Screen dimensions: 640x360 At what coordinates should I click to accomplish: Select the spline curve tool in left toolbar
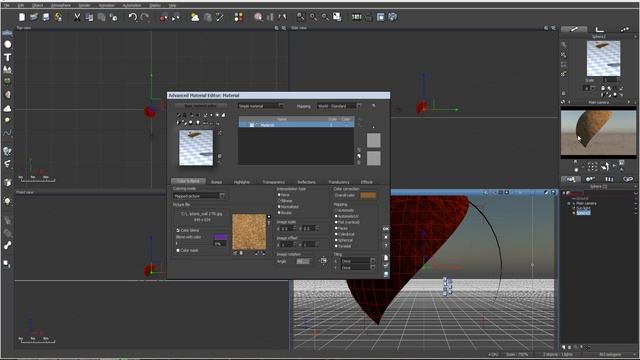7,133
